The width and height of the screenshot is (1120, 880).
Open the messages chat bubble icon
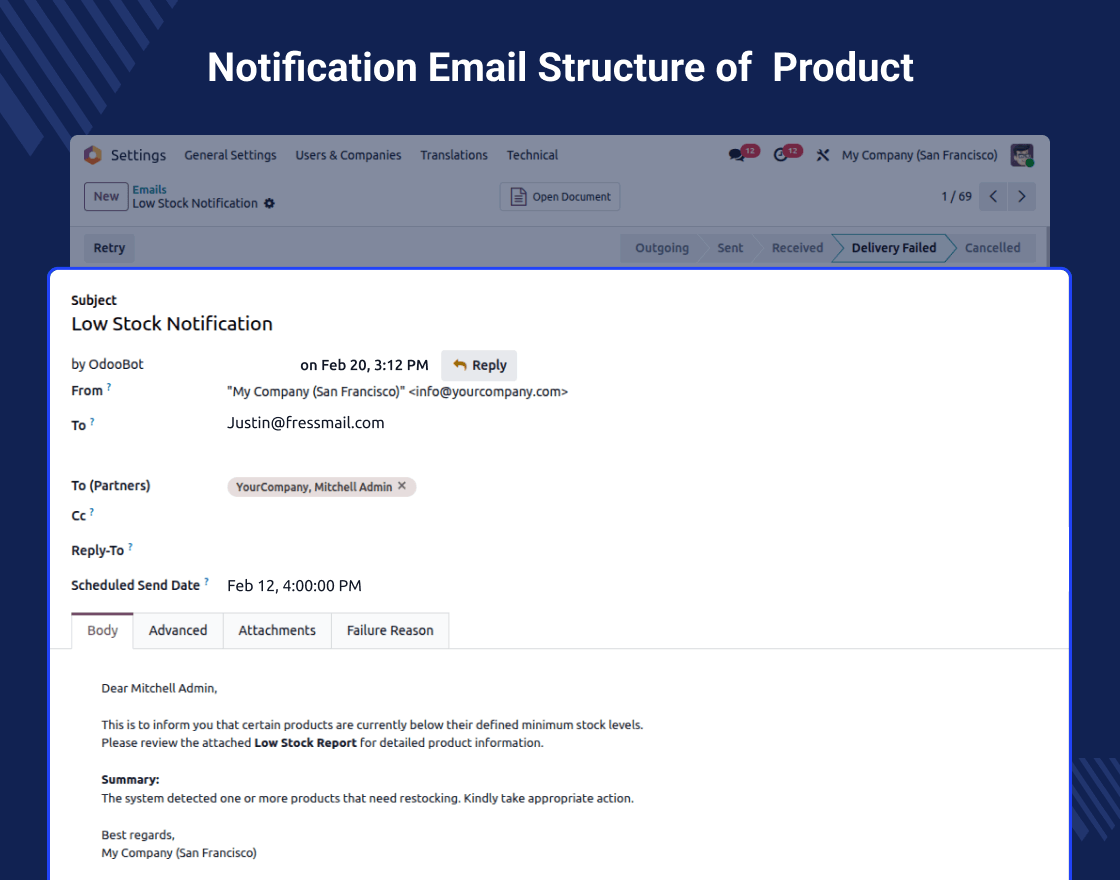tap(738, 155)
